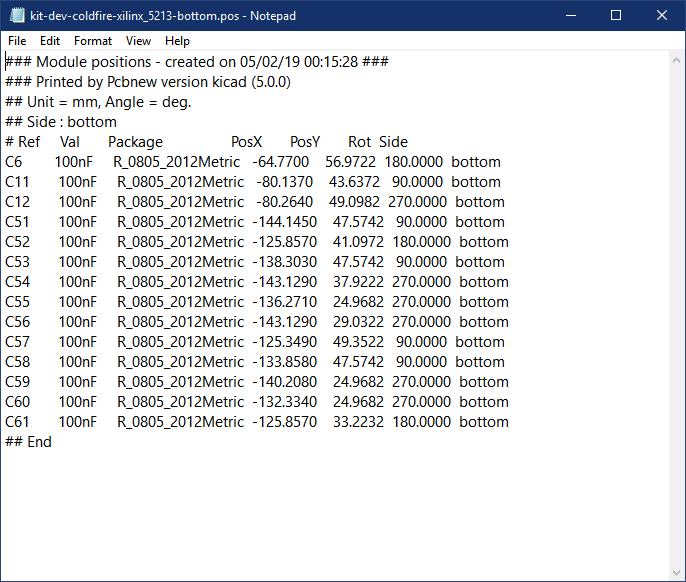Click the PosX value -138.3030
Image resolution: width=686 pixels, height=582 pixels.
coord(284,262)
